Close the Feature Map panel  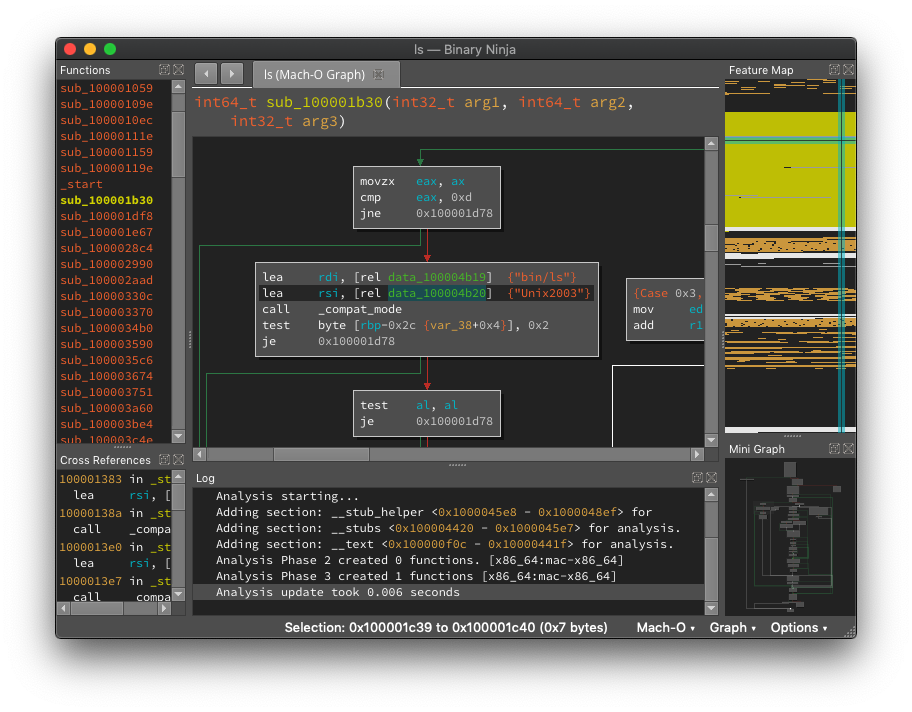tap(848, 70)
